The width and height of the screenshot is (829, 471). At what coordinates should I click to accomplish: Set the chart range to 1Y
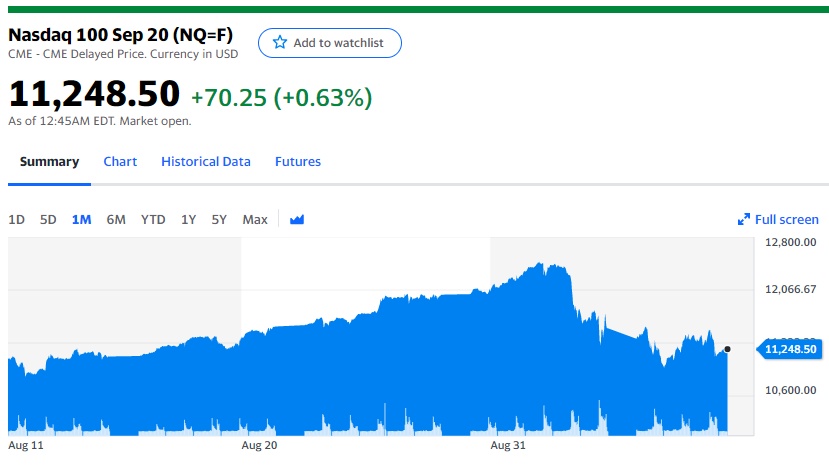[188, 219]
